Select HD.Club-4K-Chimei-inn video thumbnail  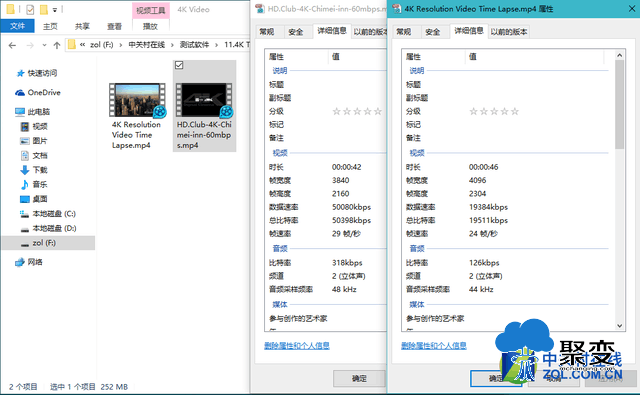[x=204, y=100]
